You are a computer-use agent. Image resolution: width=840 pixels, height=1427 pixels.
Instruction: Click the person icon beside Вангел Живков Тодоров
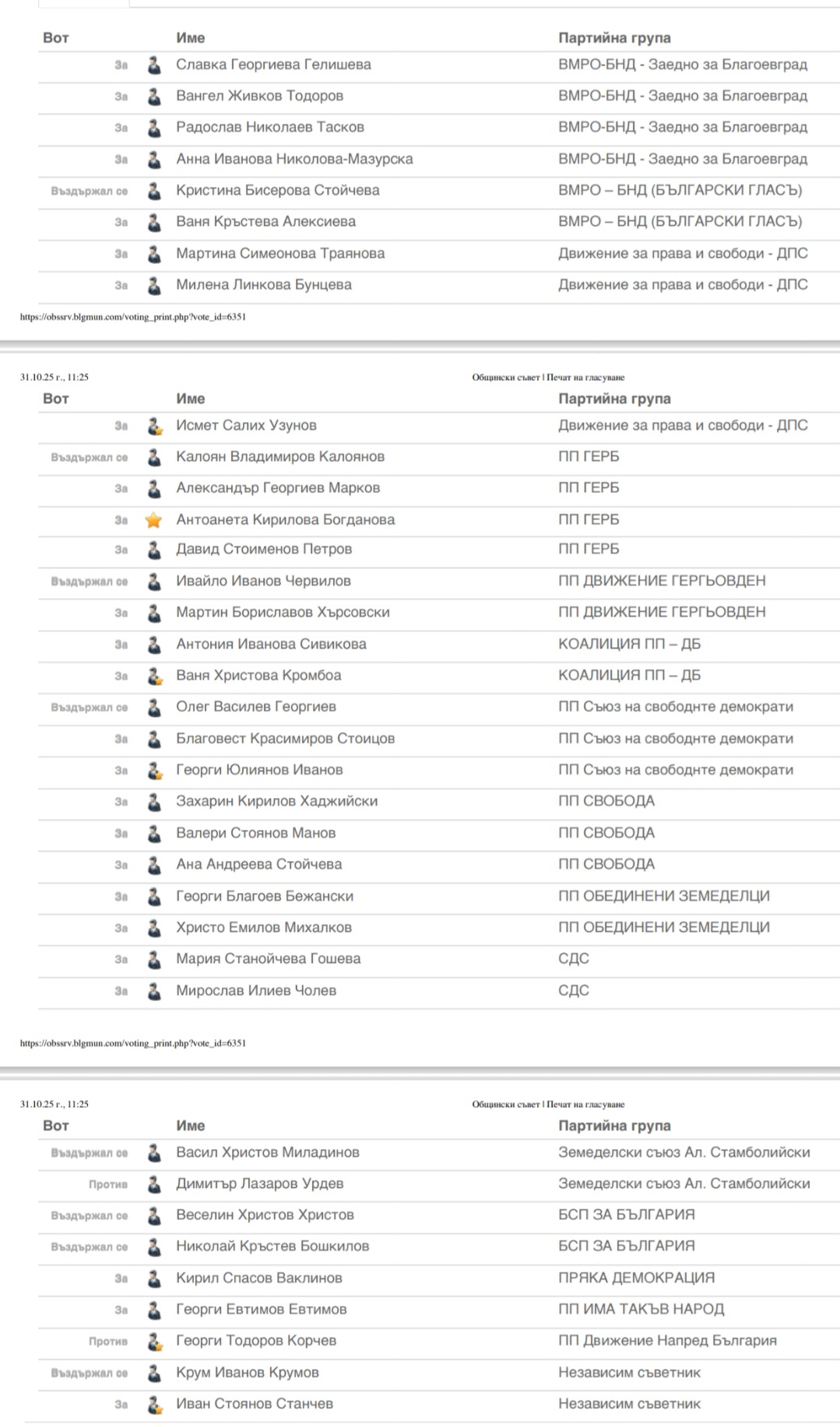[x=154, y=97]
